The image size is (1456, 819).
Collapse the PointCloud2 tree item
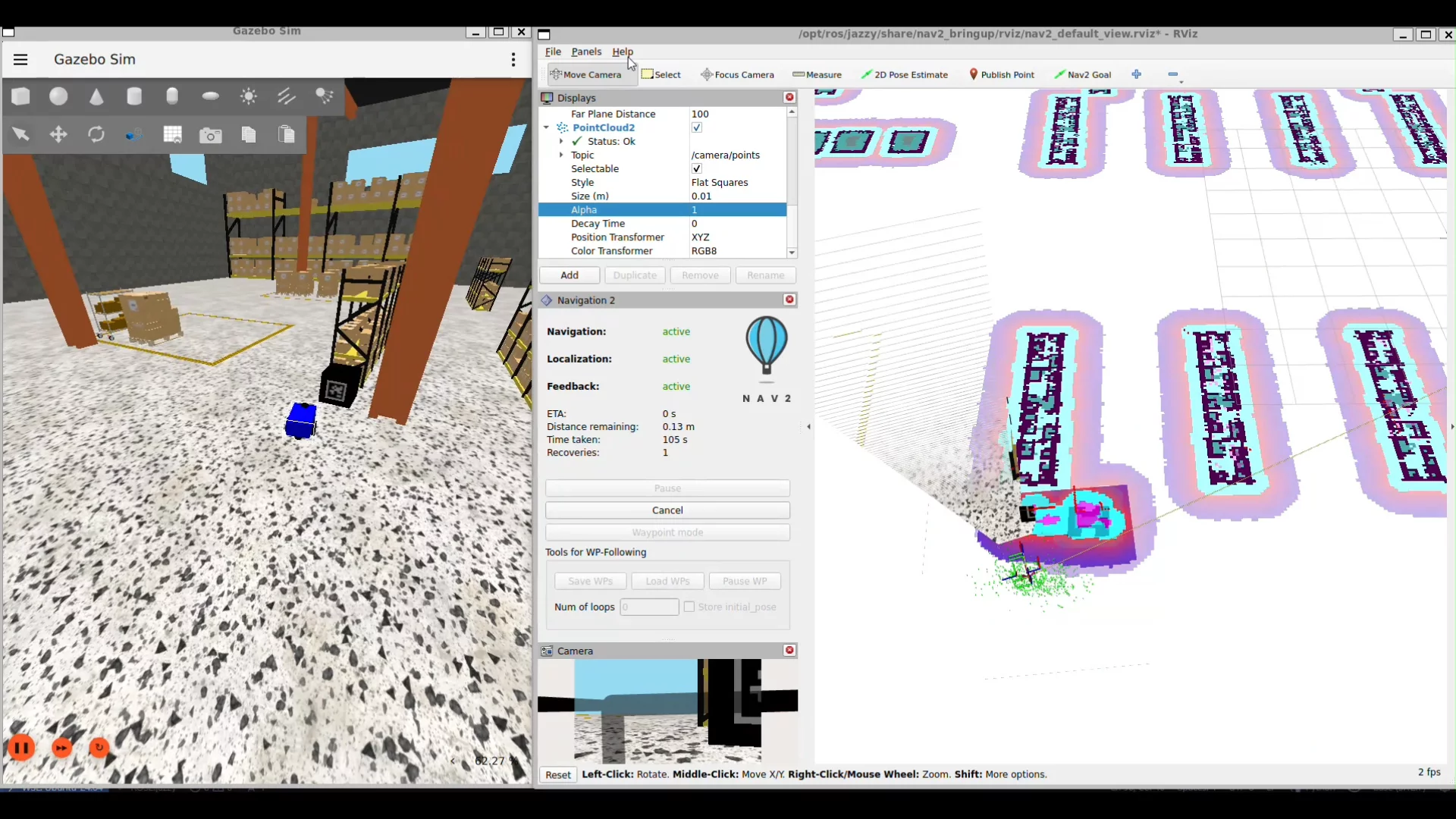tap(546, 127)
